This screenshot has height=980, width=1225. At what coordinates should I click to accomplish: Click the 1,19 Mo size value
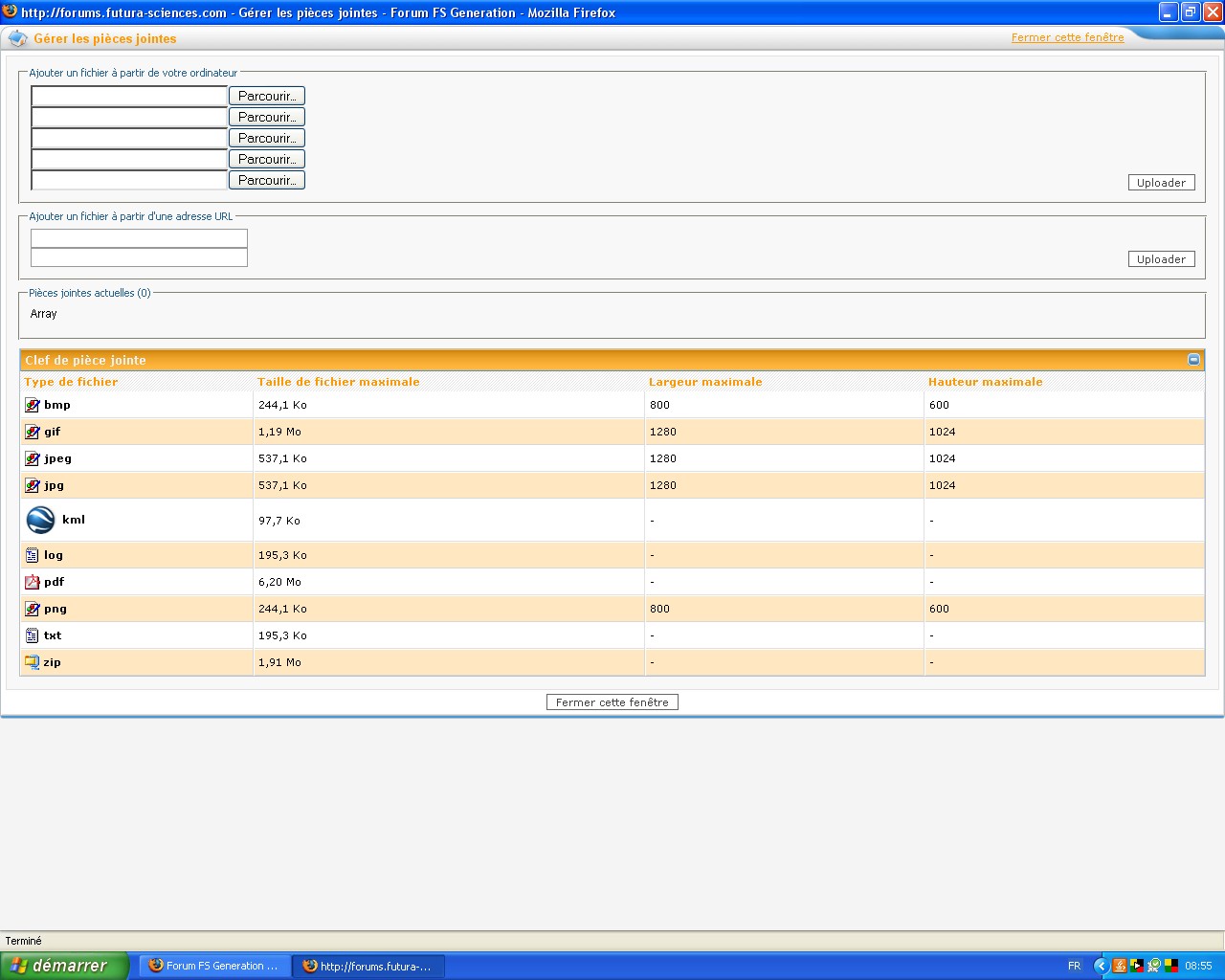tap(279, 432)
